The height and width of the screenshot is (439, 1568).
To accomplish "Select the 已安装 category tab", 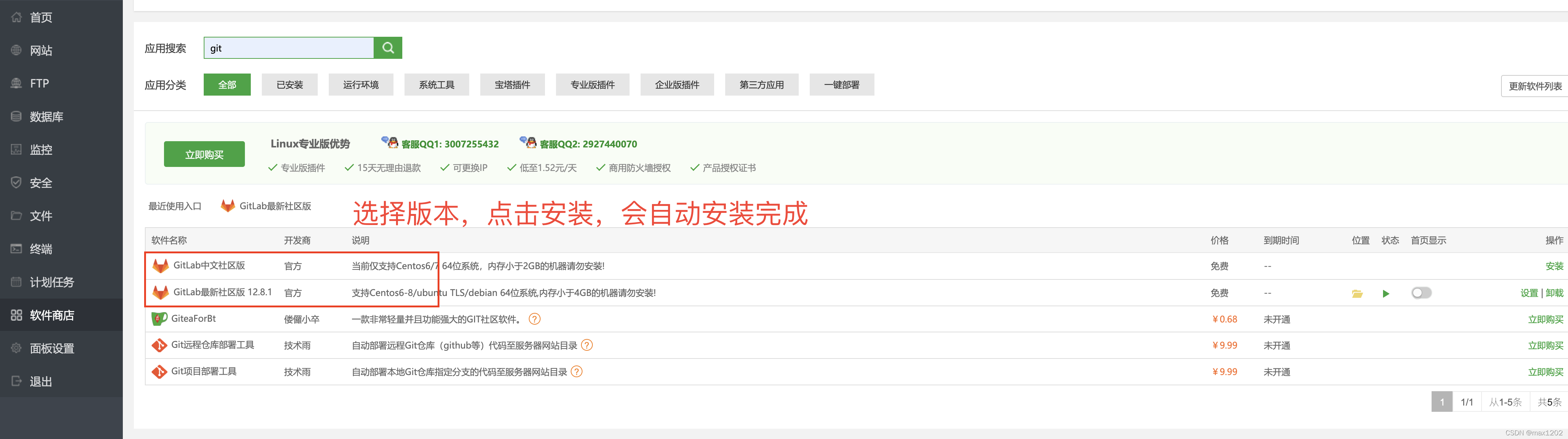I will pos(290,85).
